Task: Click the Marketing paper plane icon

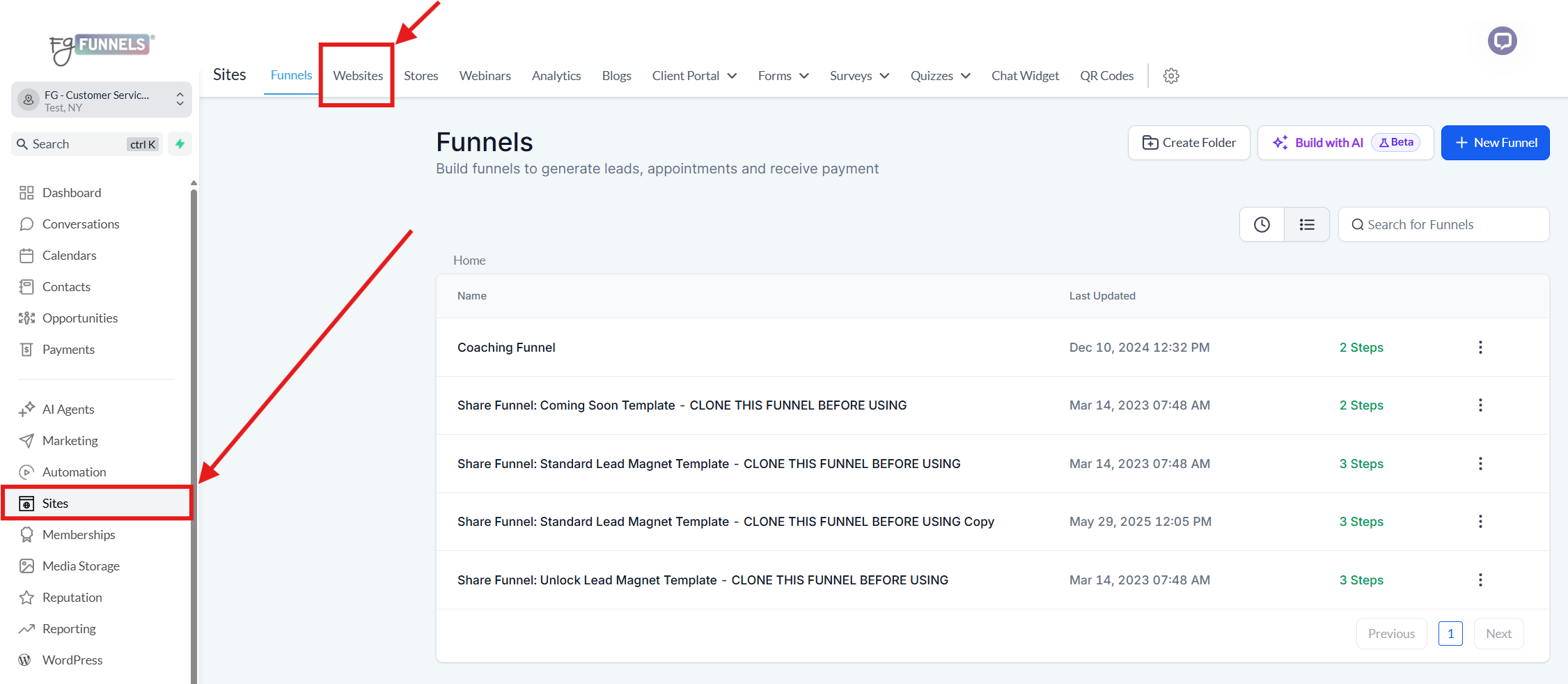Action: click(x=26, y=441)
